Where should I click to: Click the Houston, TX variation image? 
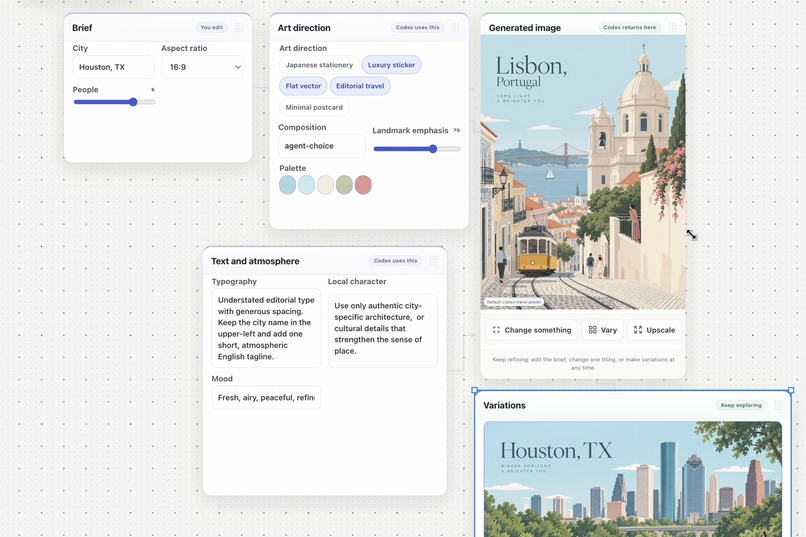click(x=633, y=479)
